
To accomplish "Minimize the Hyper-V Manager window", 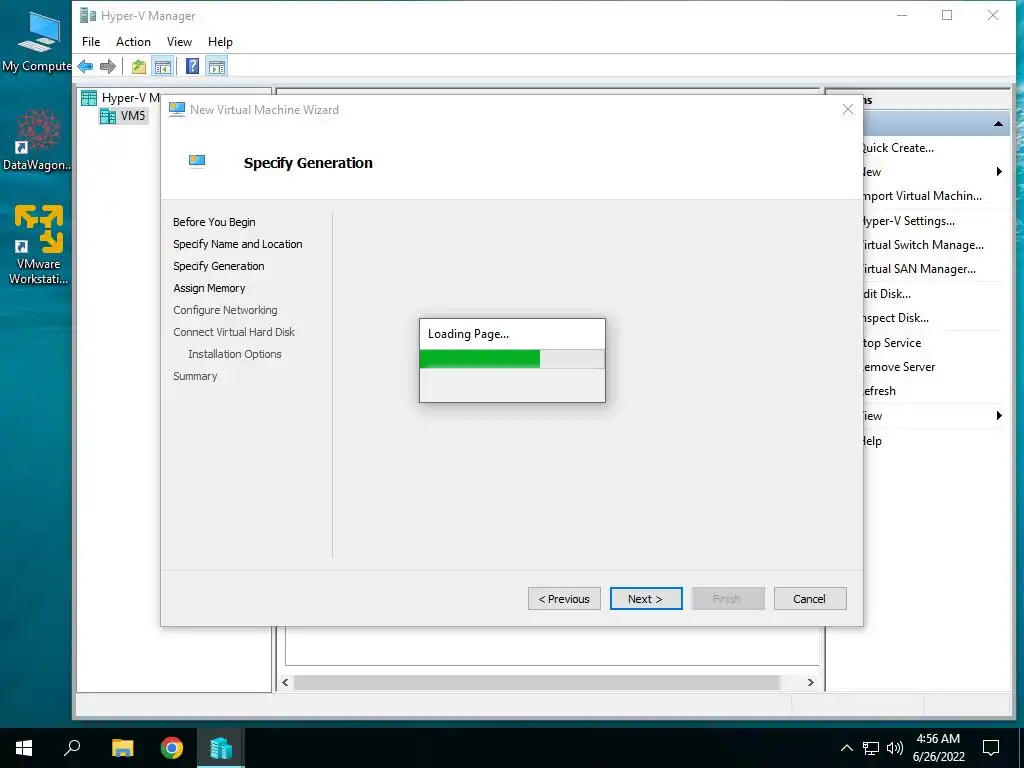I will click(902, 15).
